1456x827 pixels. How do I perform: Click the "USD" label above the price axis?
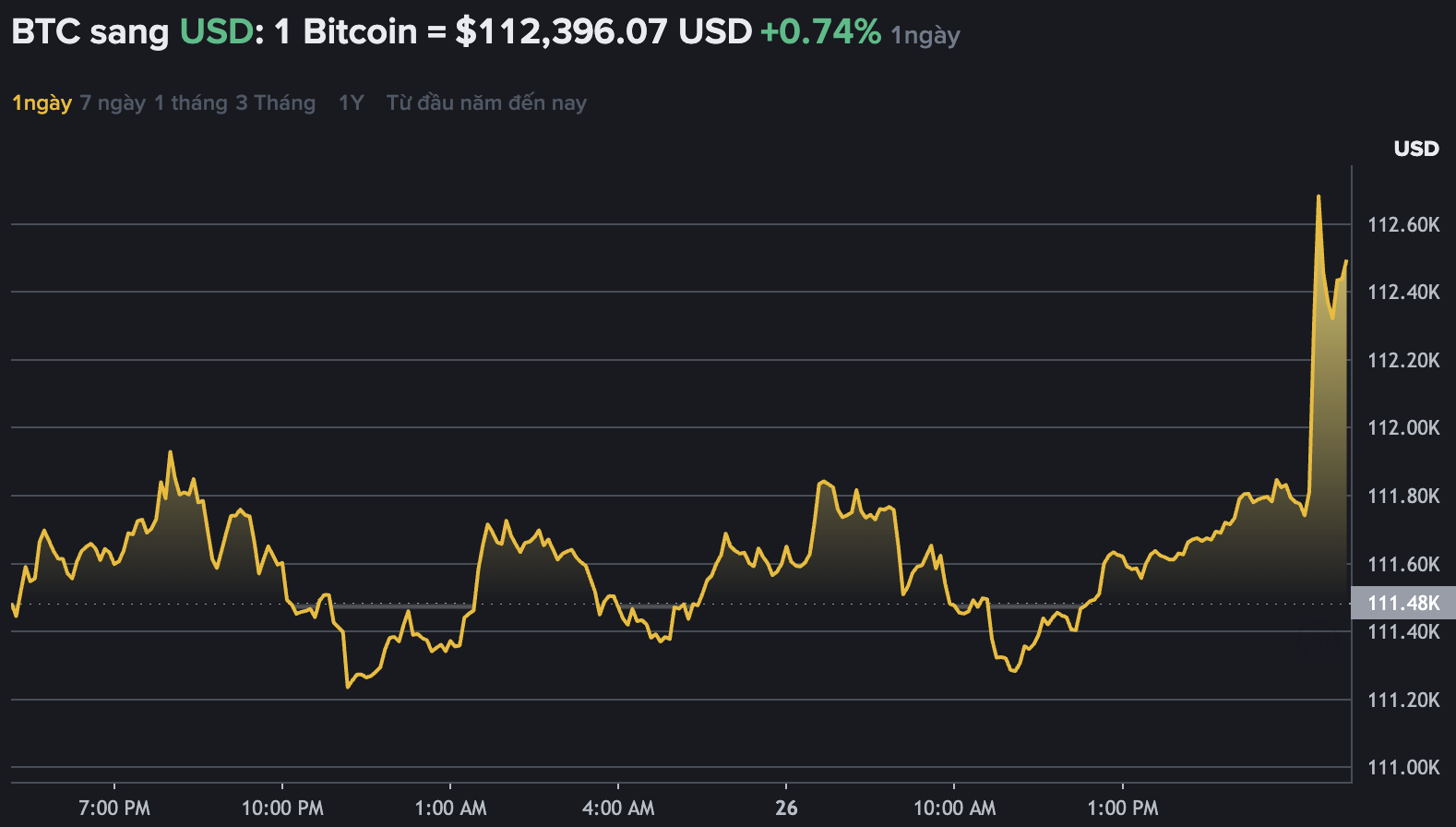(x=1415, y=148)
